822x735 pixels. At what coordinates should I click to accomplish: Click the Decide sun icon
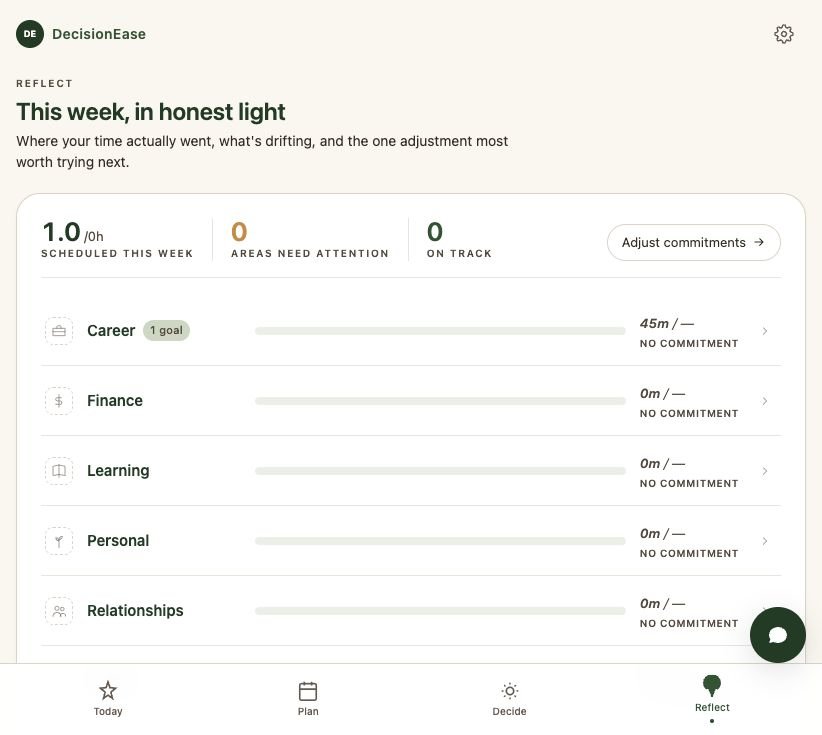click(510, 691)
